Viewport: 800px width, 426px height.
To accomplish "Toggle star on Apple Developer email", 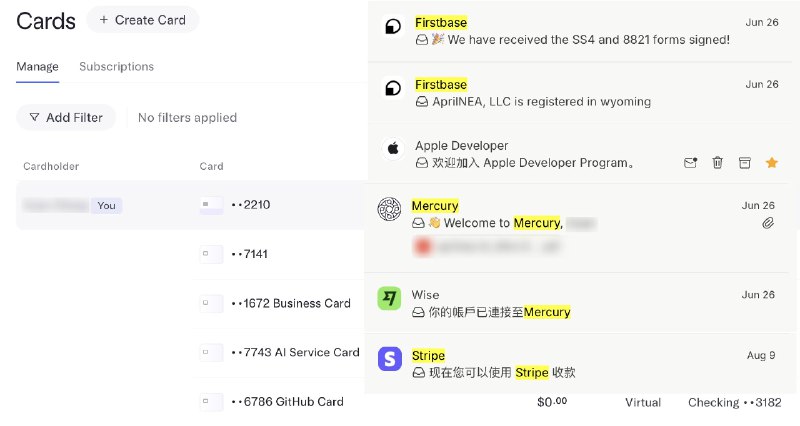I will [x=771, y=162].
